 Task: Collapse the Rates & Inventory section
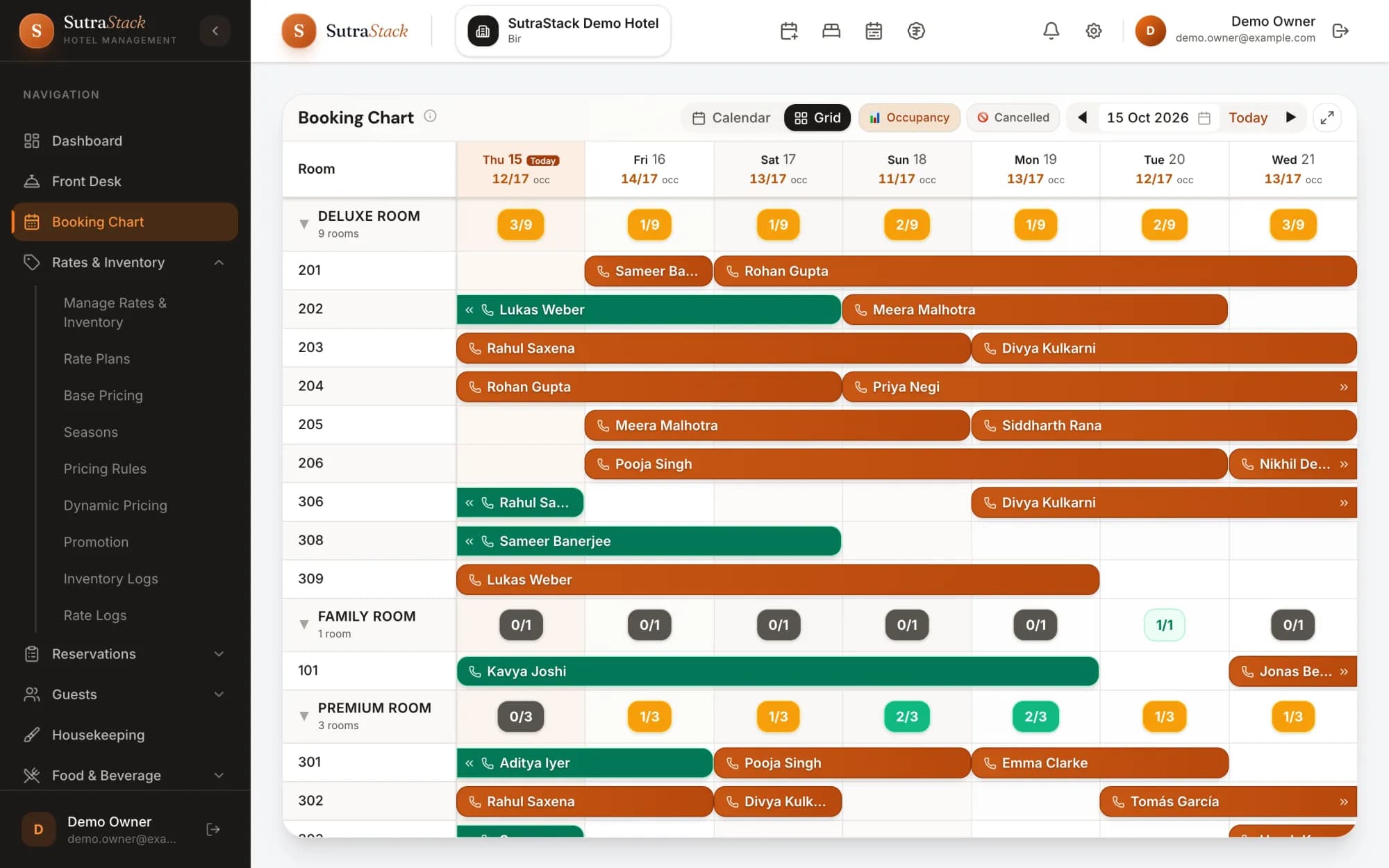click(x=125, y=262)
